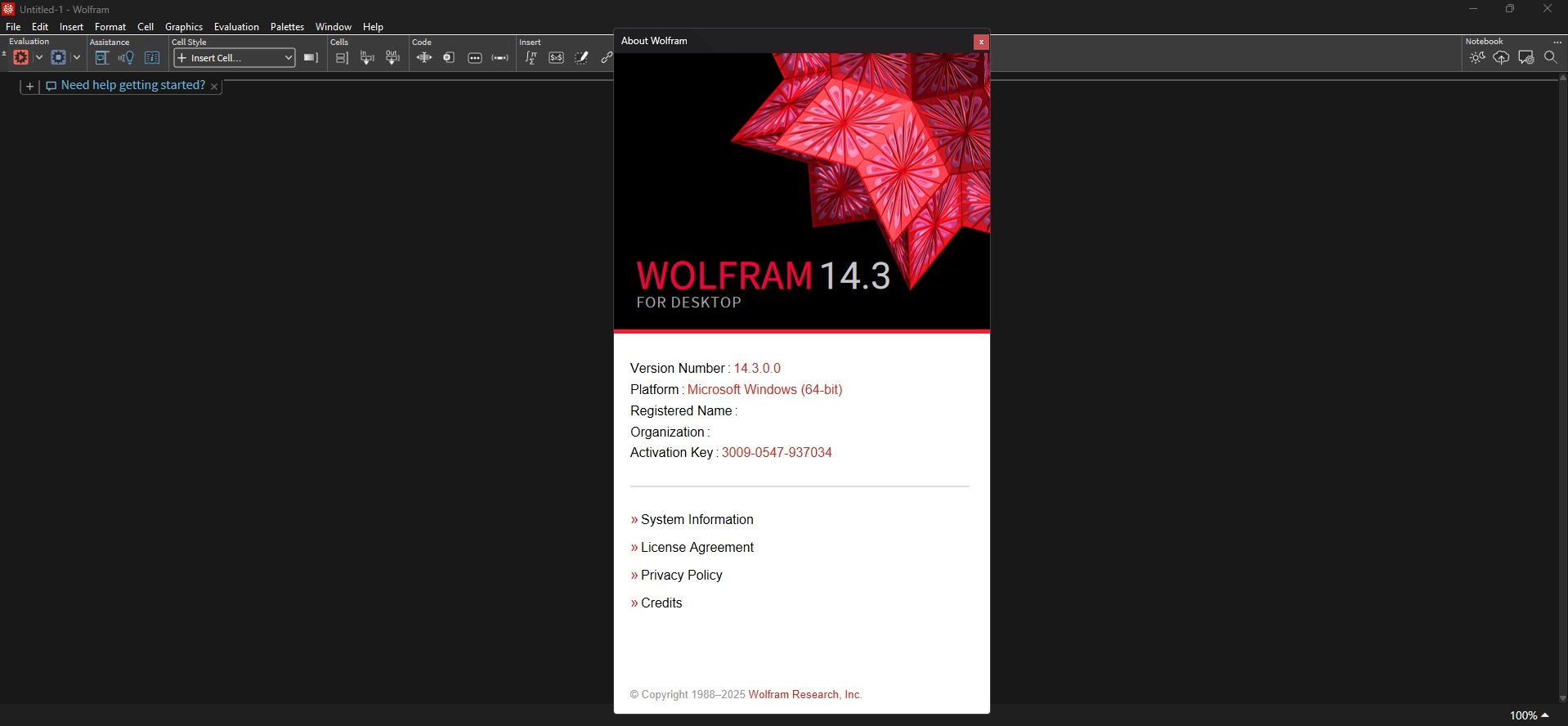Click the In cell arrow icon
Image resolution: width=1568 pixels, height=726 pixels.
pyautogui.click(x=368, y=58)
